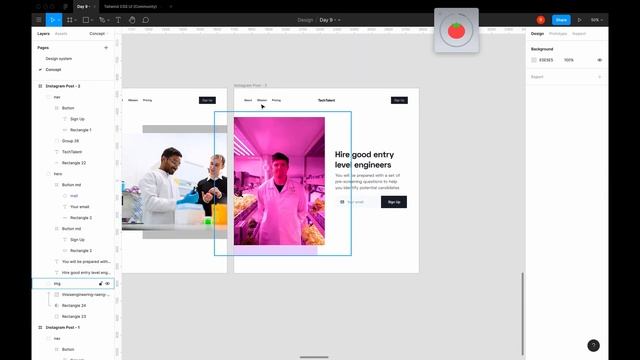Switch to the Inspect tab

point(579,33)
